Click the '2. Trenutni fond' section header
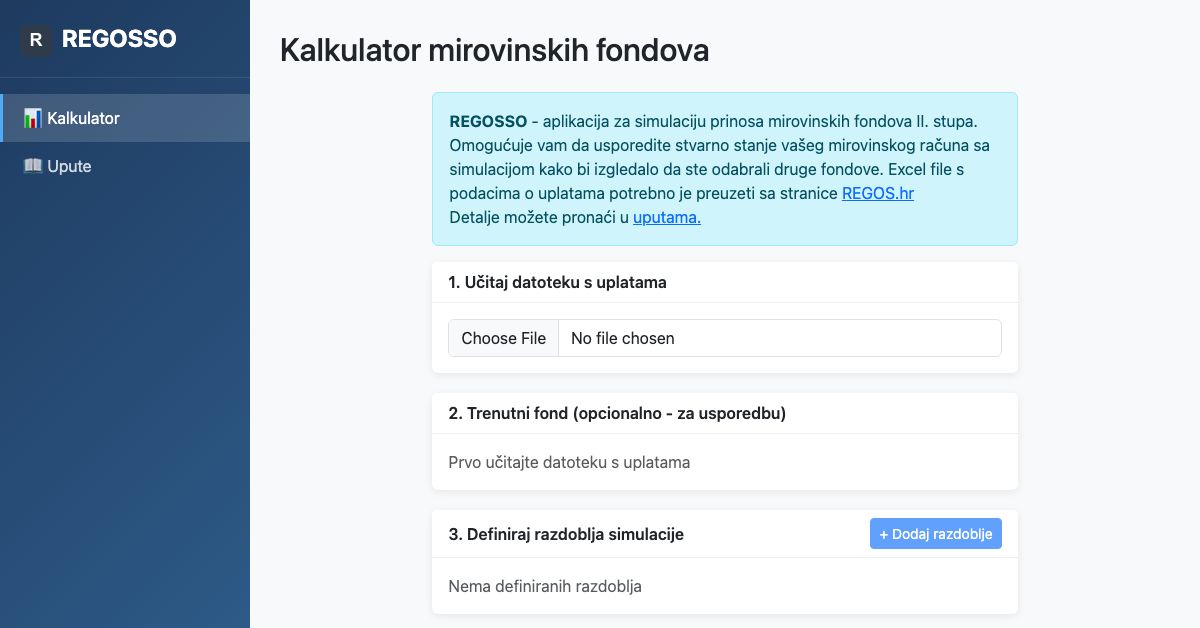Screen dimensions: 1200x628 [617, 413]
